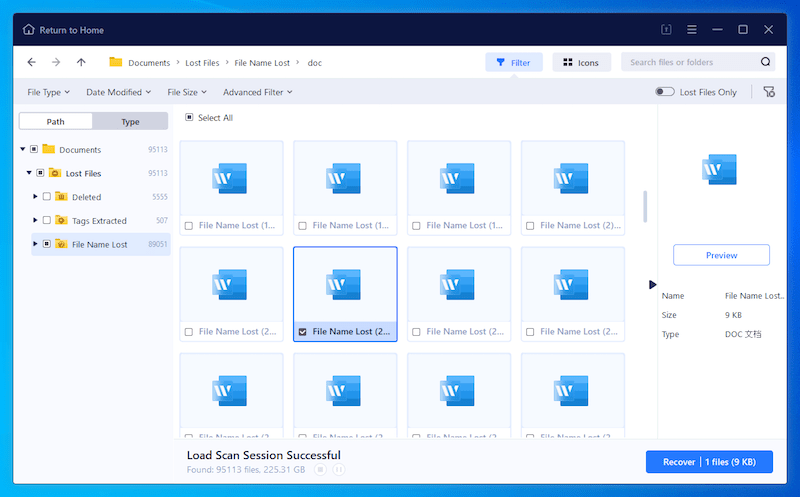Click the File Name Lost folder icon
The height and width of the screenshot is (497, 800).
click(x=61, y=244)
